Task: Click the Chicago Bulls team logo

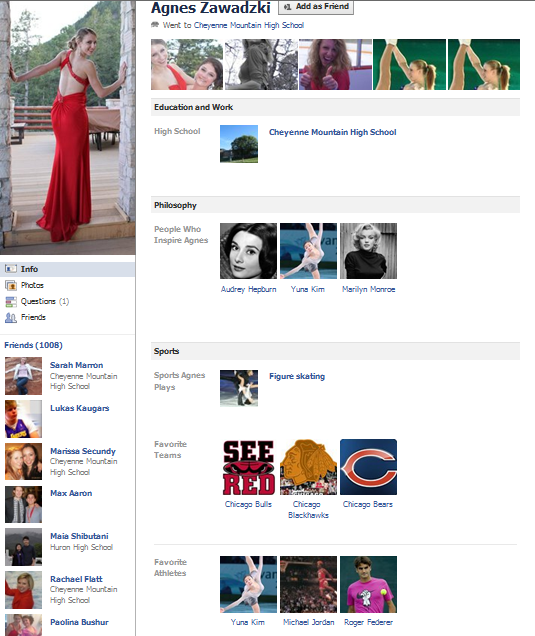Action: (x=248, y=467)
